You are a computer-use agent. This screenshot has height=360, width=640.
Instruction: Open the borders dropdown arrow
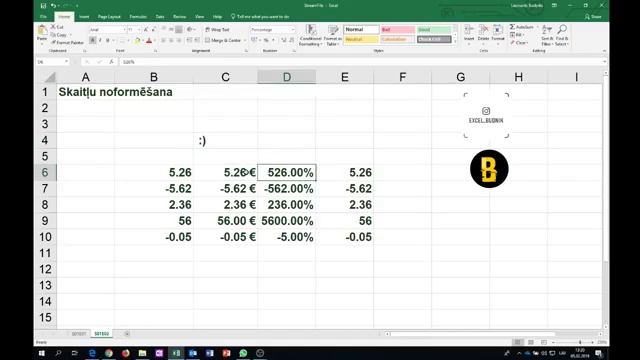click(129, 40)
